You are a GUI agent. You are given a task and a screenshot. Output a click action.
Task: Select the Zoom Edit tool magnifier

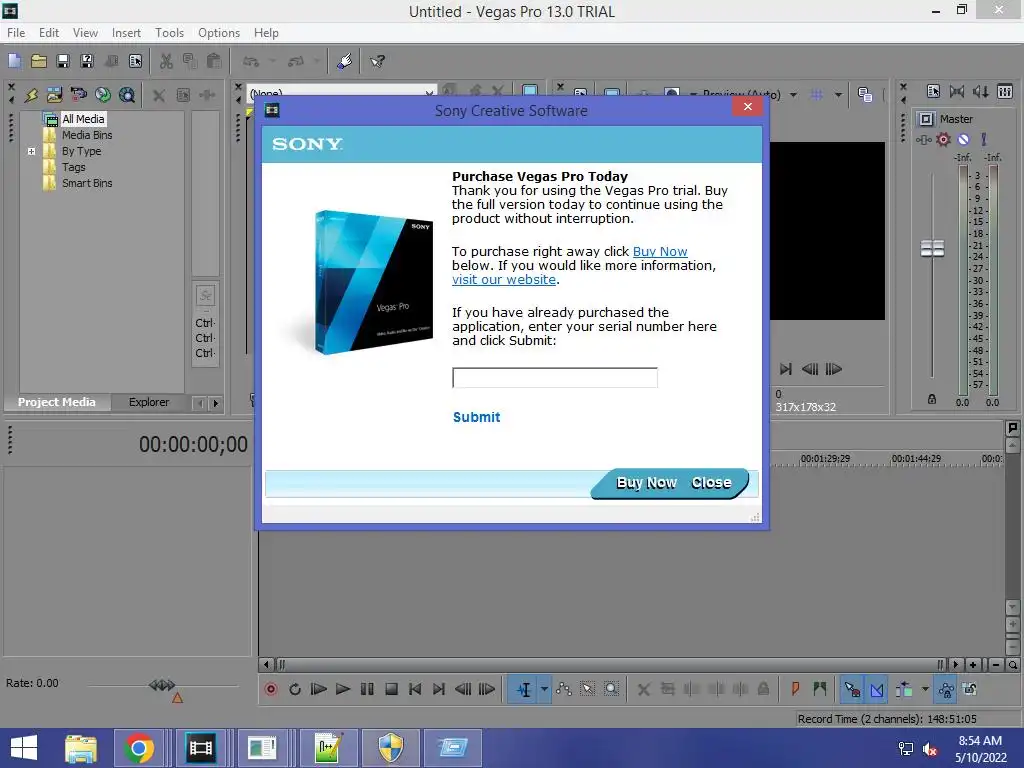click(x=611, y=689)
